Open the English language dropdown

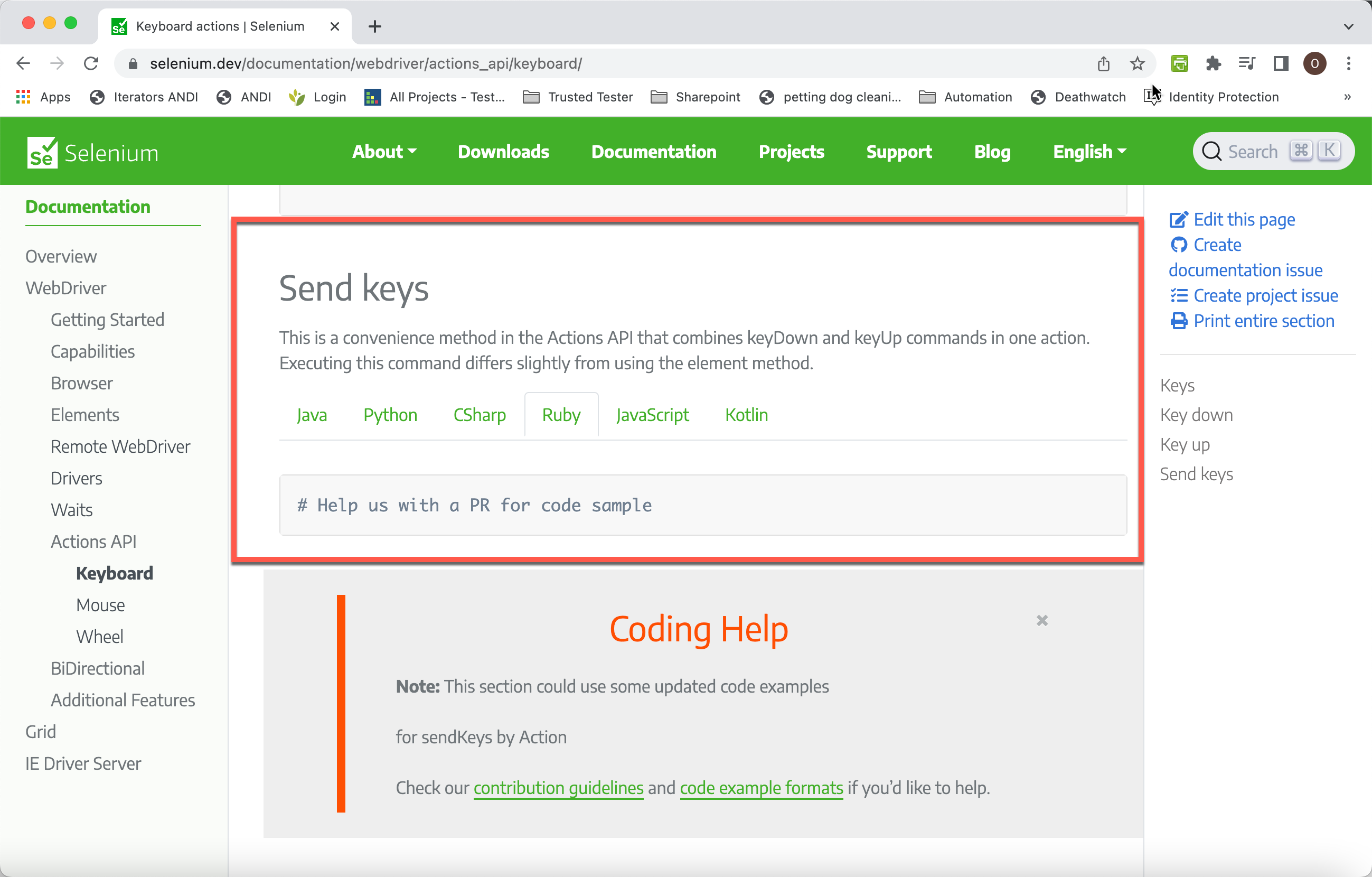click(1089, 152)
